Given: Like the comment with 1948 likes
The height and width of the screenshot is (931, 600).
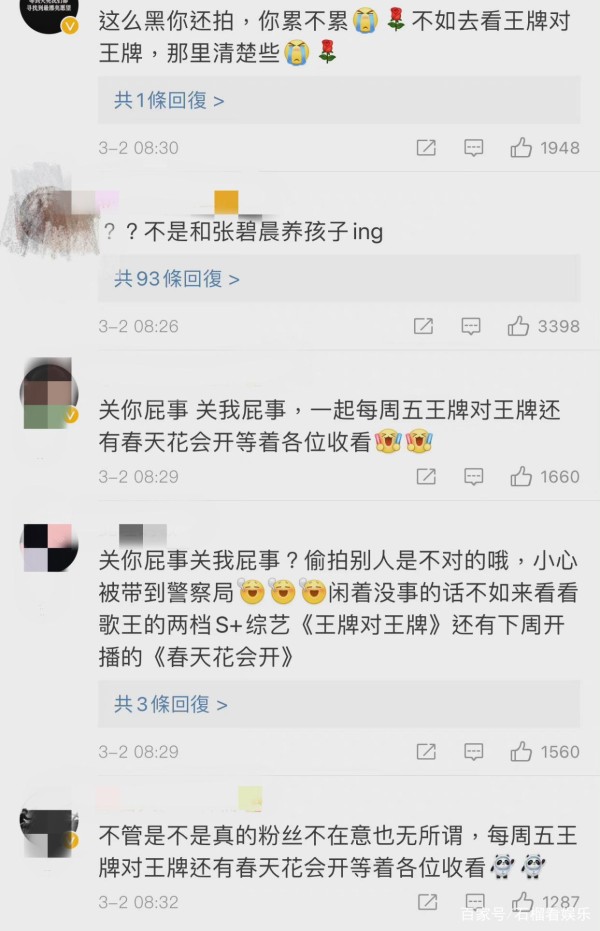Looking at the screenshot, I should click(x=520, y=147).
